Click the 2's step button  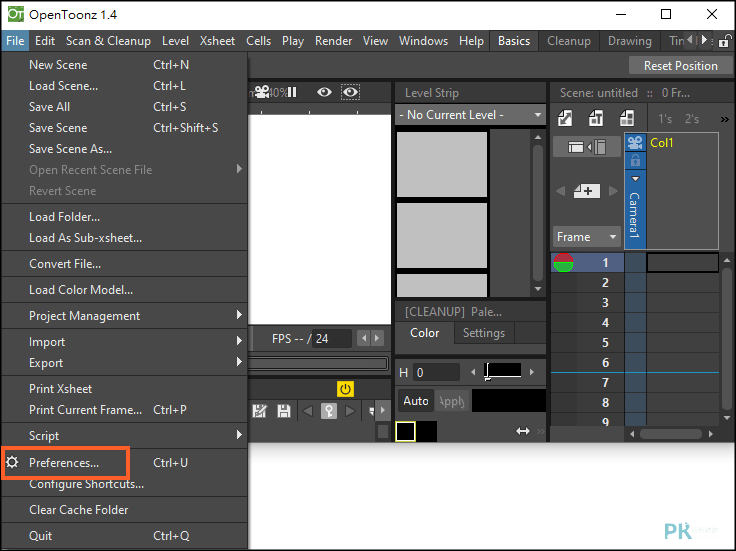tap(692, 119)
